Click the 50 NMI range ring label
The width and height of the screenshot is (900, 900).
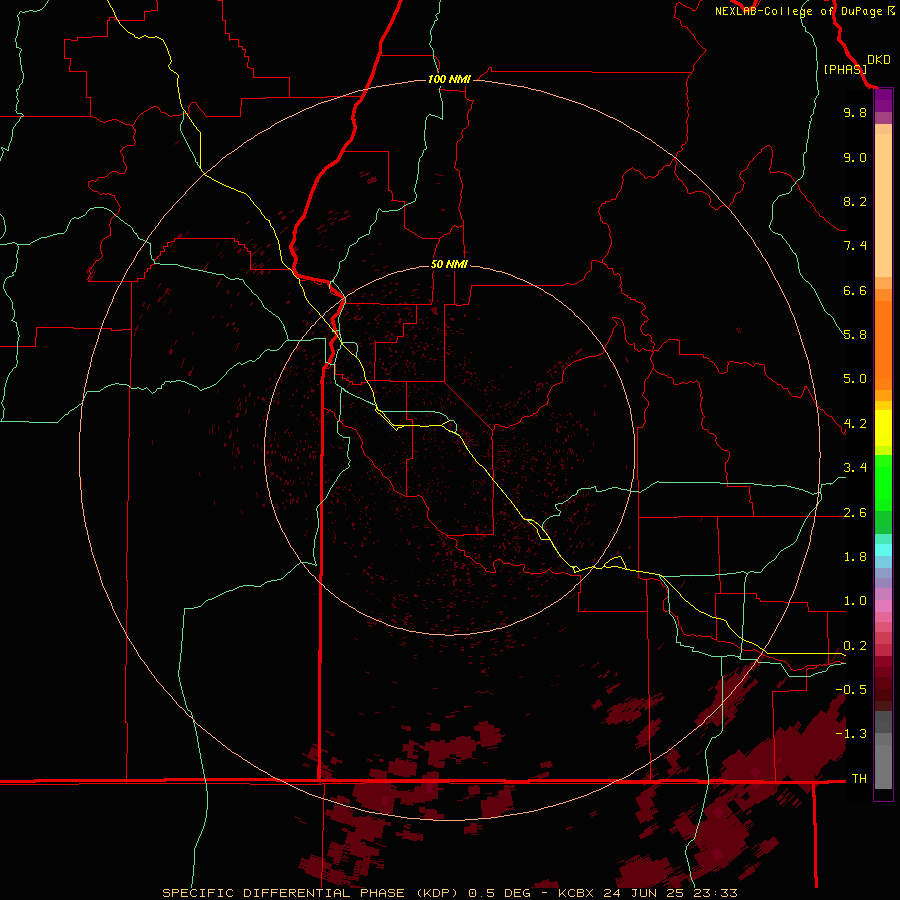[449, 264]
